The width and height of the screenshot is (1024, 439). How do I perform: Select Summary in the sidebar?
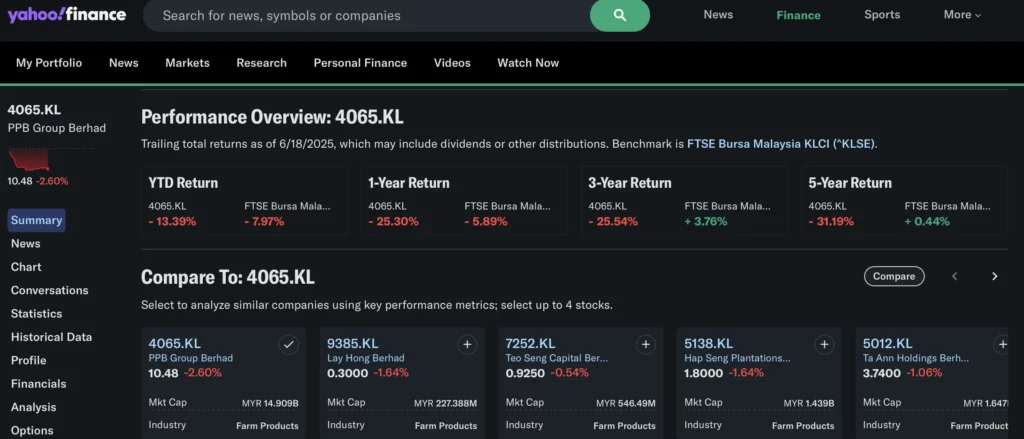pyautogui.click(x=37, y=220)
